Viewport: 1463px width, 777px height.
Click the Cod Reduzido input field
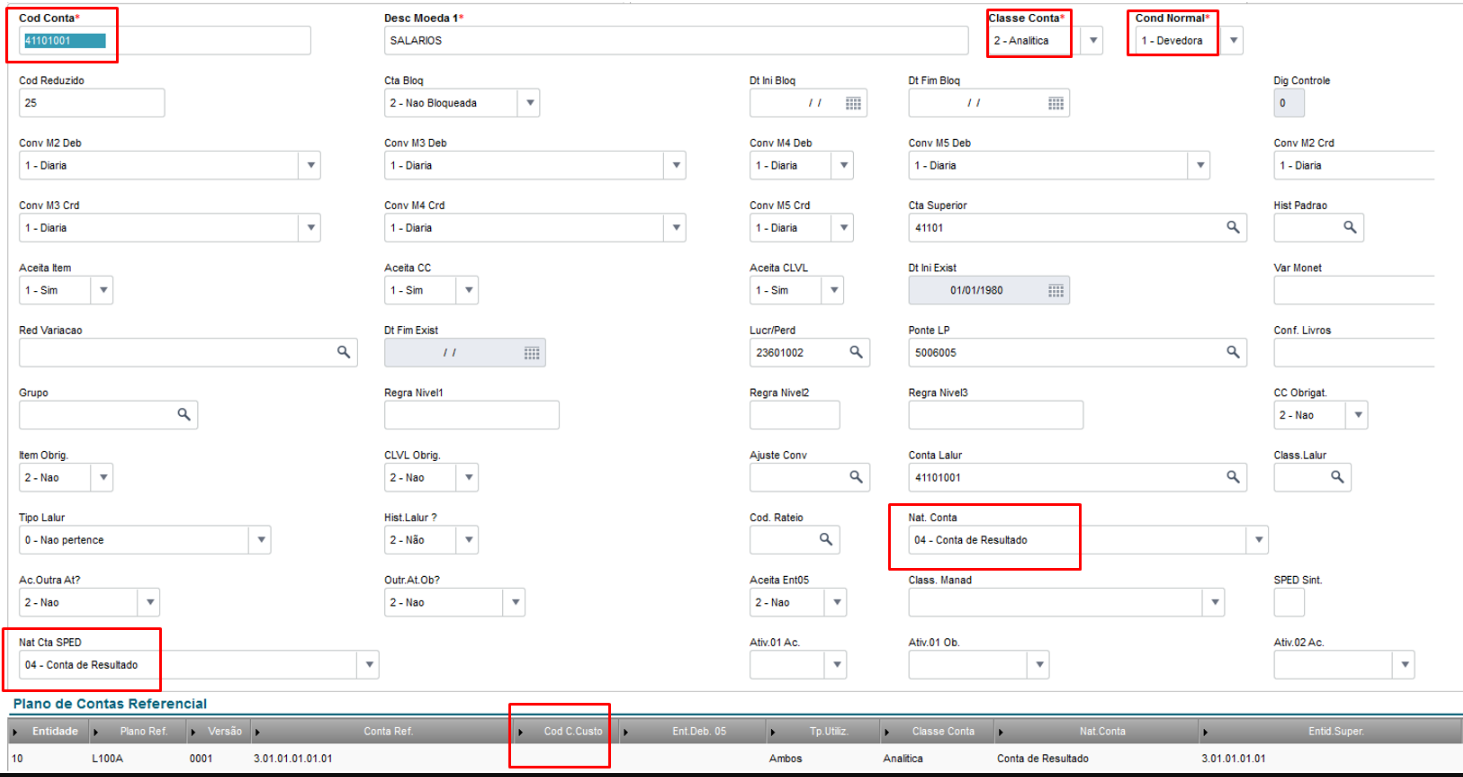(92, 103)
